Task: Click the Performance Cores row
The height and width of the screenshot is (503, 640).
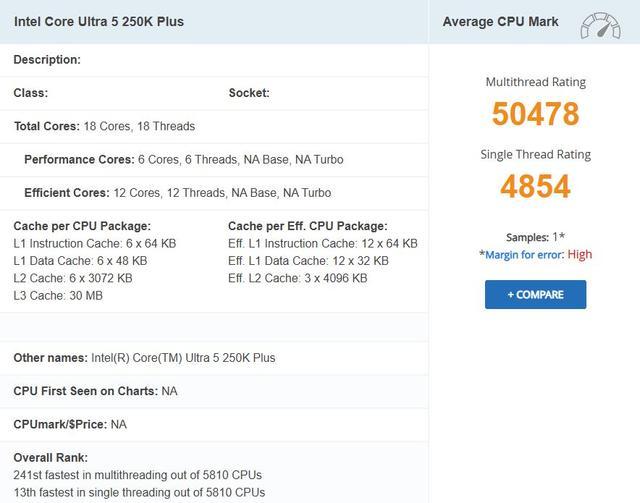Action: coord(169,160)
